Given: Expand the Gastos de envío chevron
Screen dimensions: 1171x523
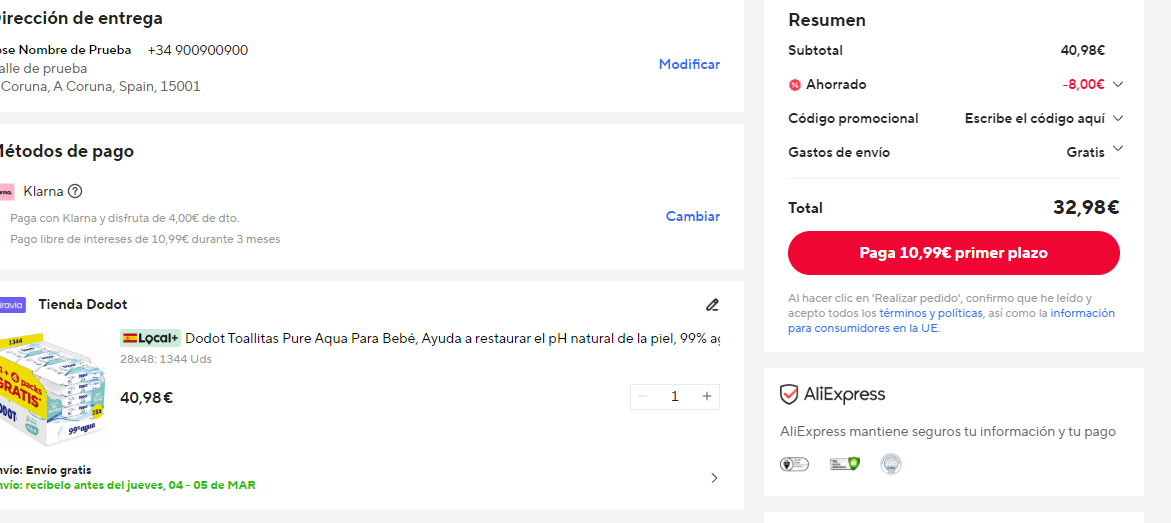Looking at the screenshot, I should (1117, 148).
